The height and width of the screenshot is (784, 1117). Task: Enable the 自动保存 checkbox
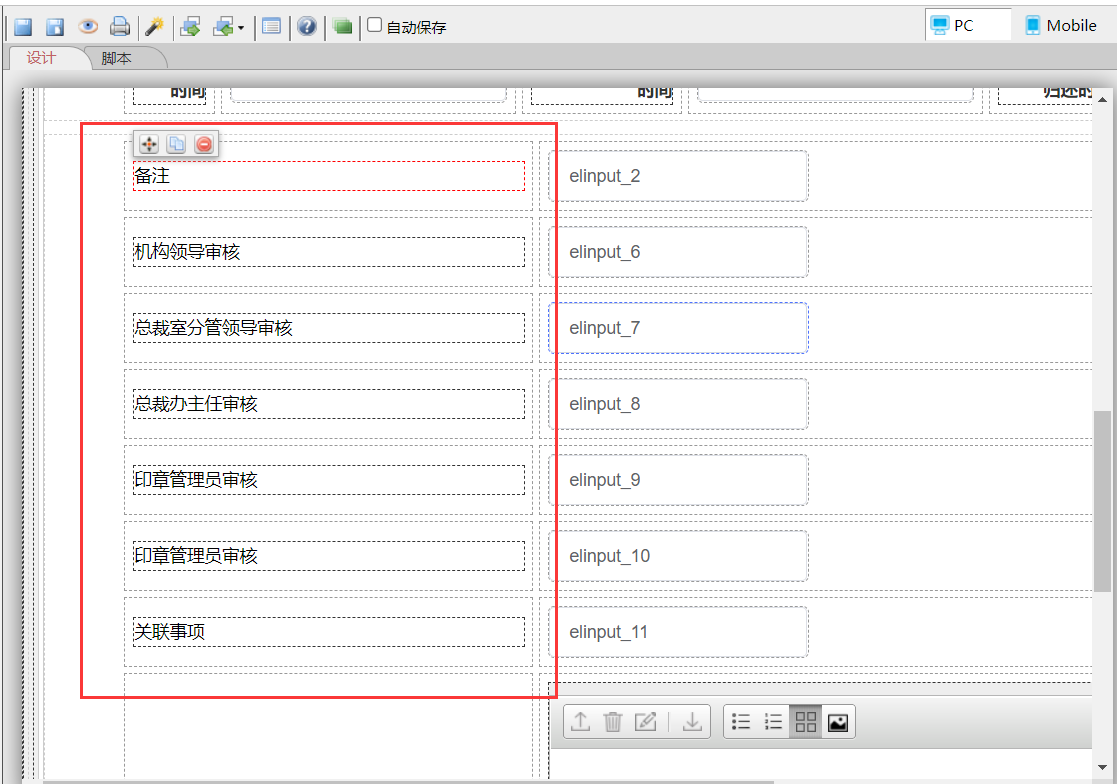tap(375, 25)
